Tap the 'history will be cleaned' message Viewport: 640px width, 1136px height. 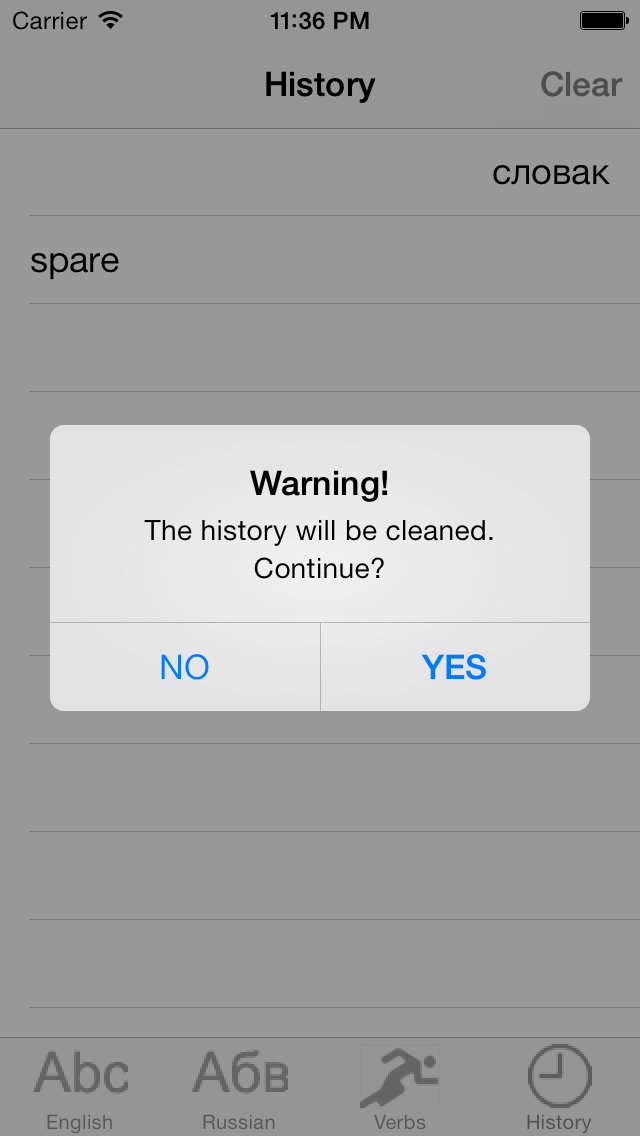(319, 549)
